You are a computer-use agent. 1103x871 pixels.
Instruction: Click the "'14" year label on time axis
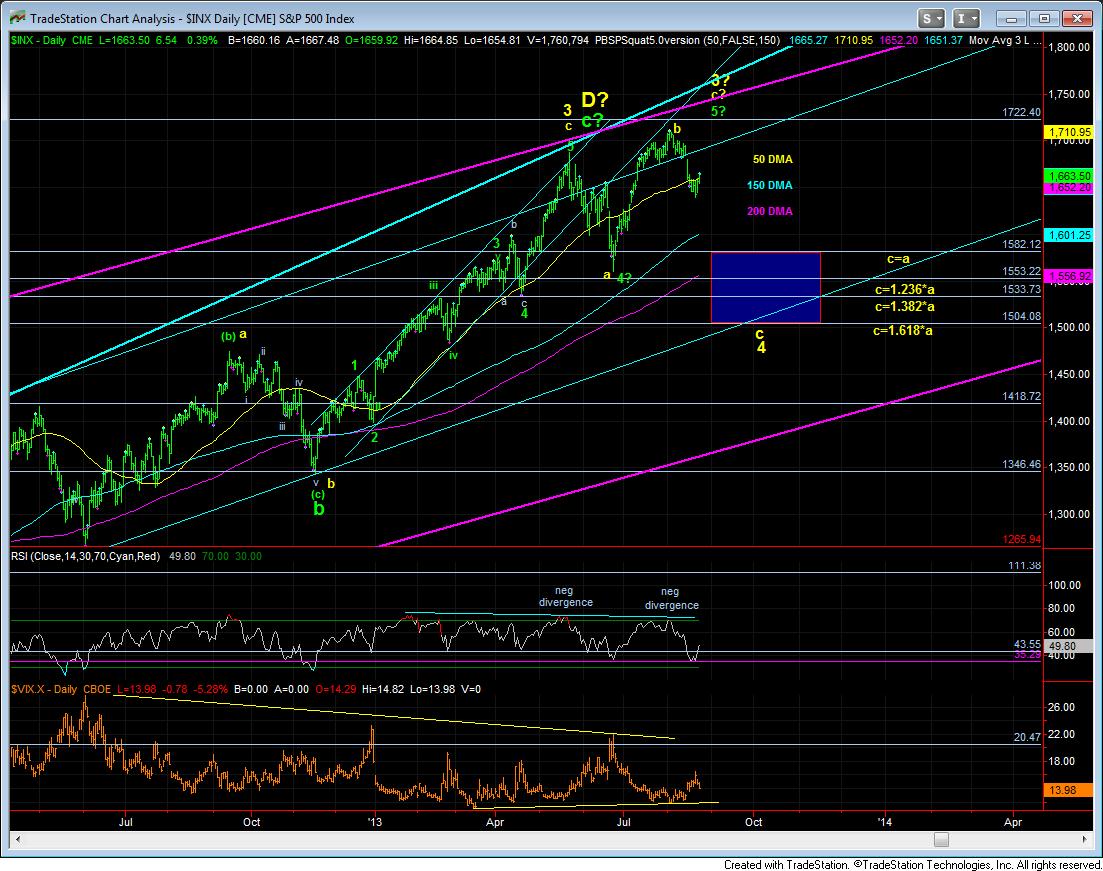tap(884, 822)
